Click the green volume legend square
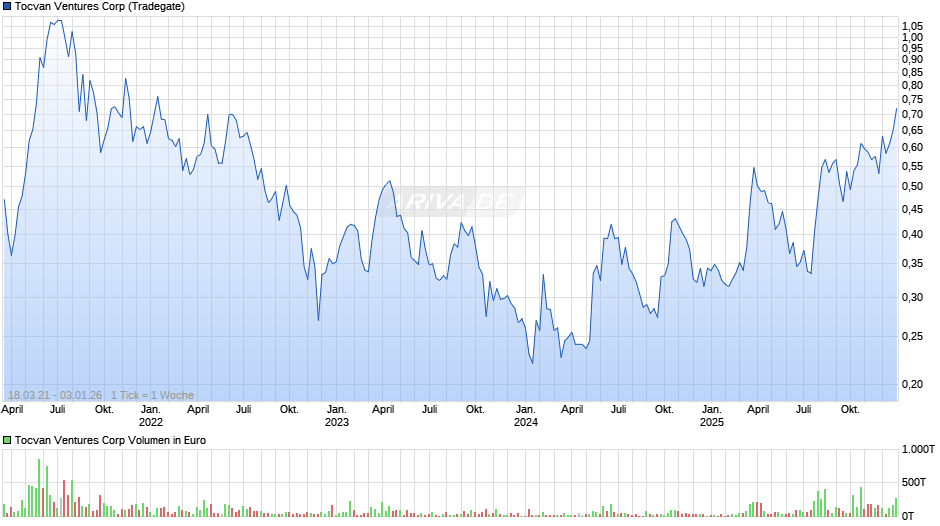940x526 pixels. 7,440
